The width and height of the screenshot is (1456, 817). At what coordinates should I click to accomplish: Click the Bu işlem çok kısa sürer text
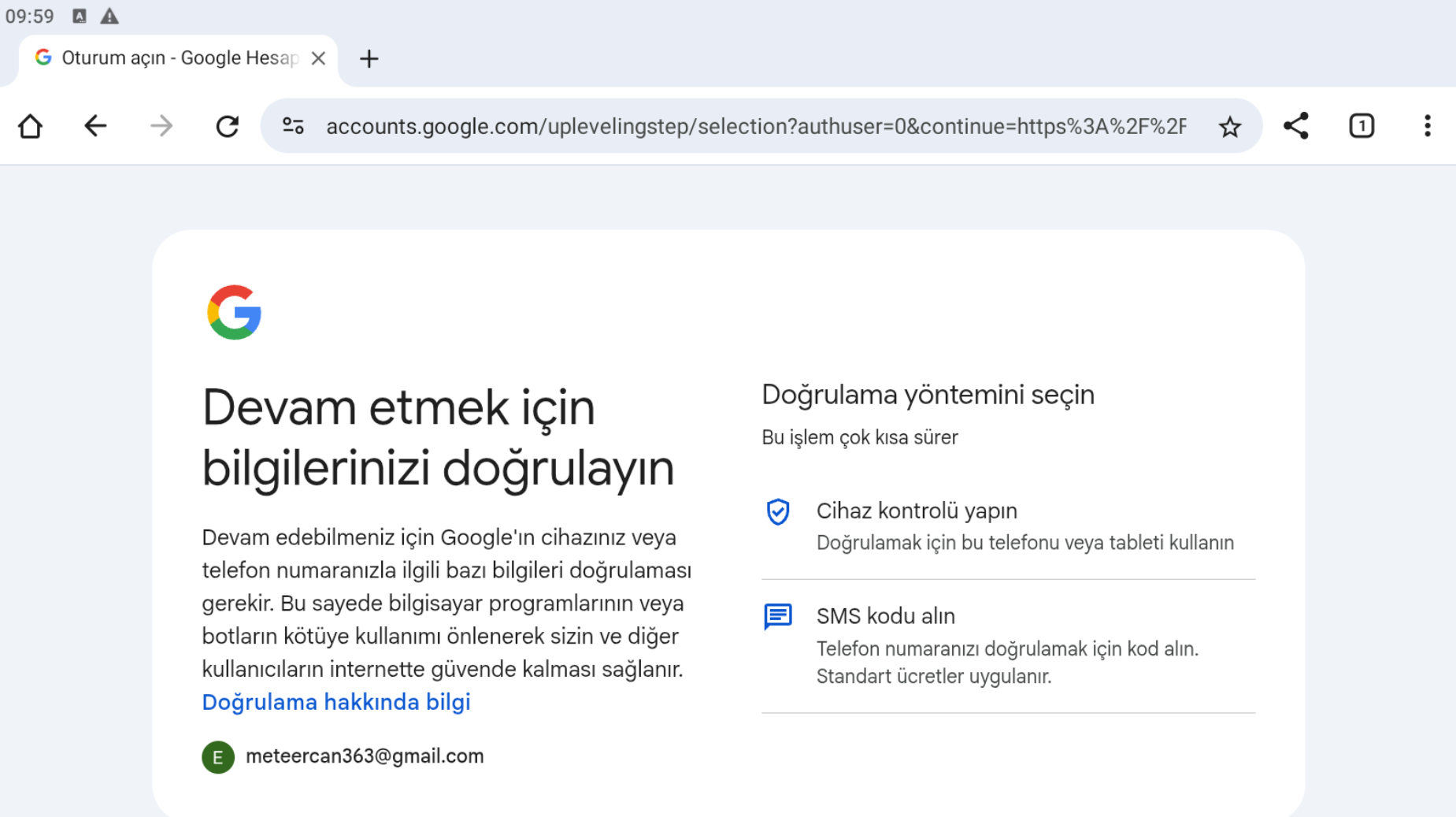point(860,437)
